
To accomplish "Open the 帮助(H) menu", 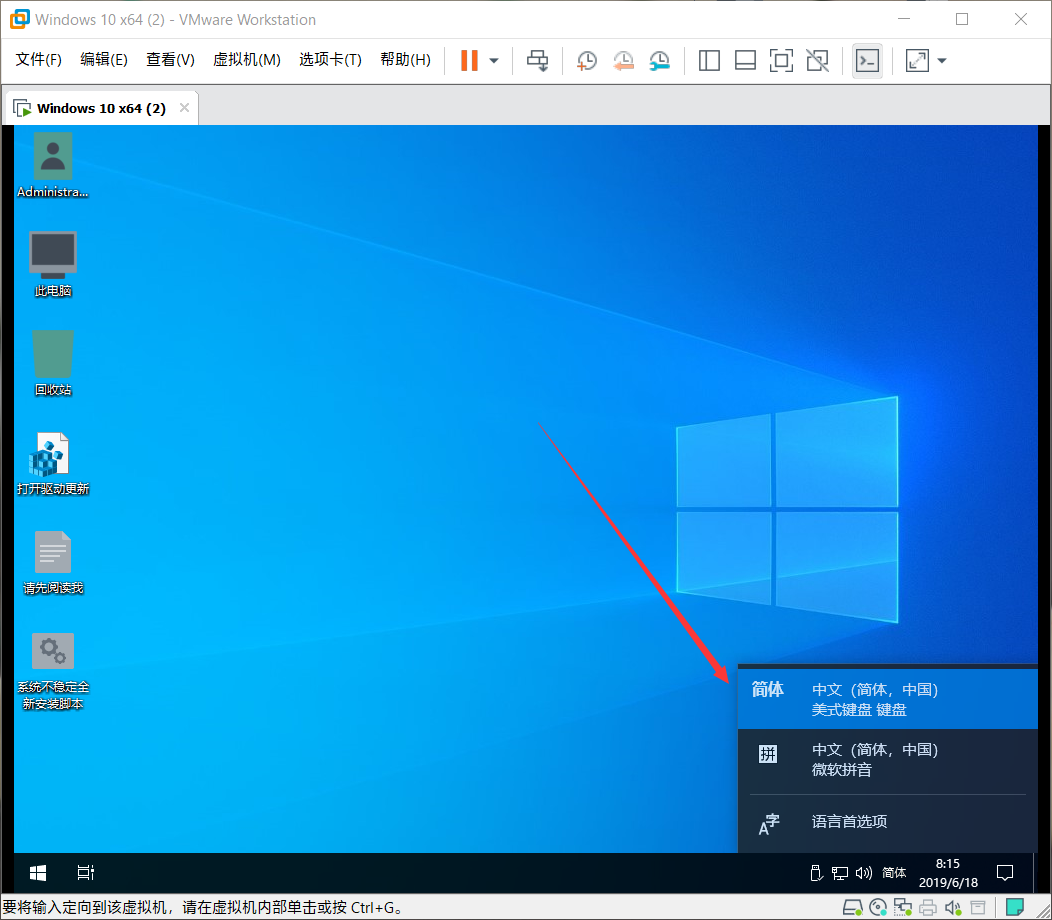I will (x=405, y=60).
